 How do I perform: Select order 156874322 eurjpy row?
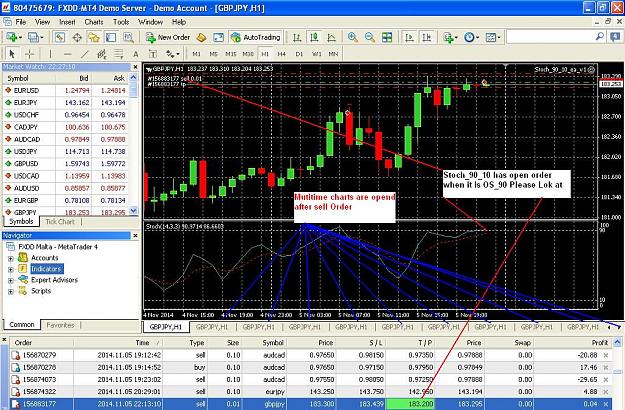[x=311, y=392]
